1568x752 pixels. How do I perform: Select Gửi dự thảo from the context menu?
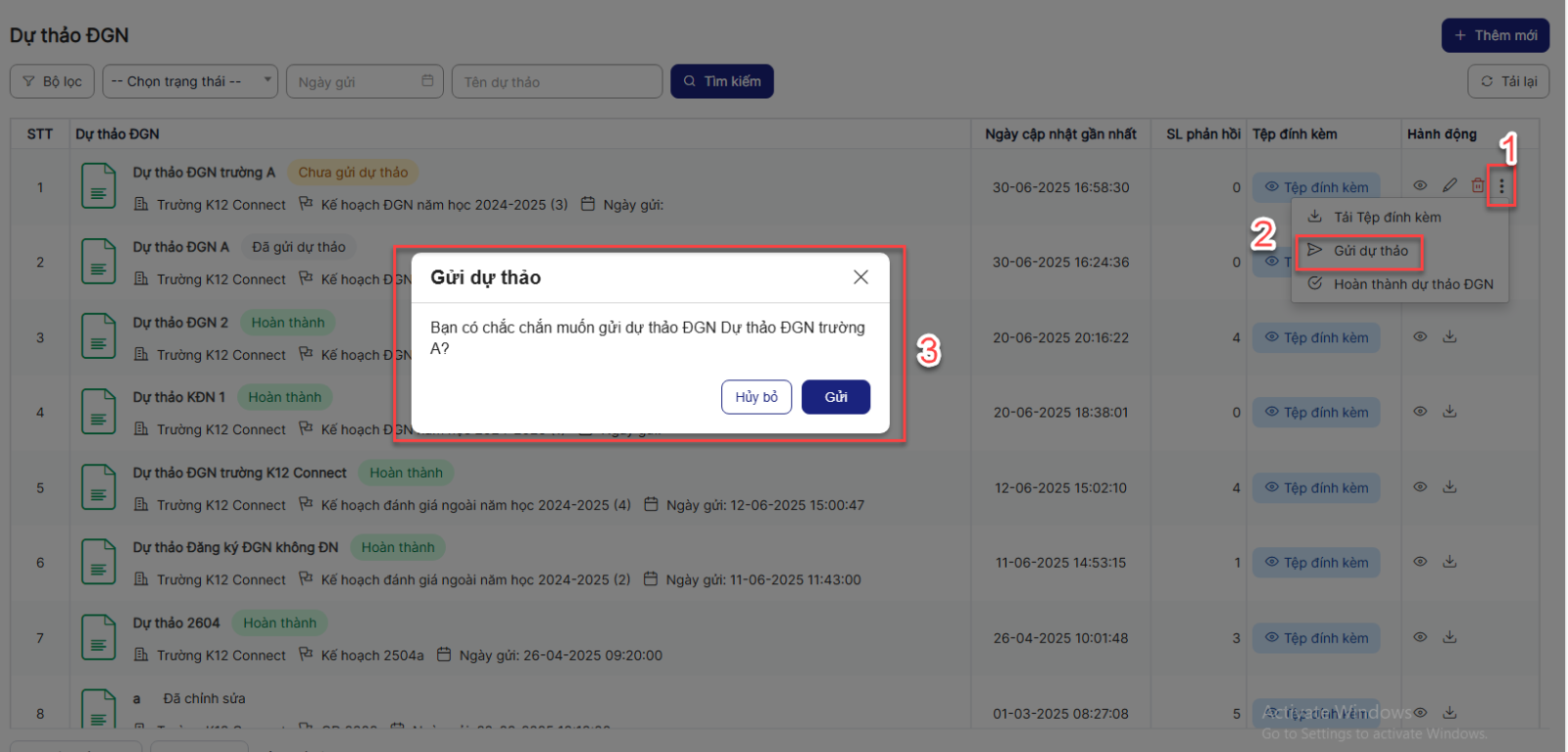pos(1369,251)
